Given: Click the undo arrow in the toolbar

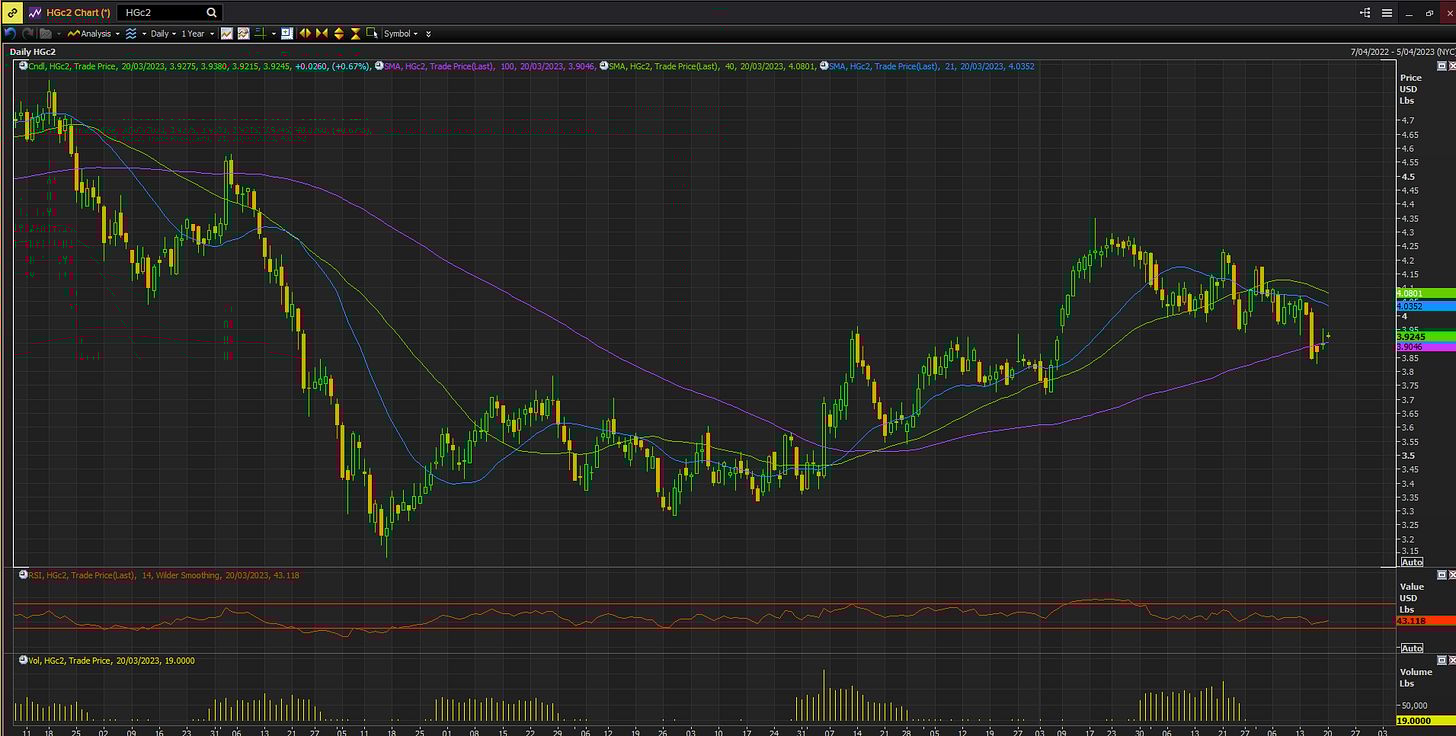Looking at the screenshot, I should [x=10, y=33].
